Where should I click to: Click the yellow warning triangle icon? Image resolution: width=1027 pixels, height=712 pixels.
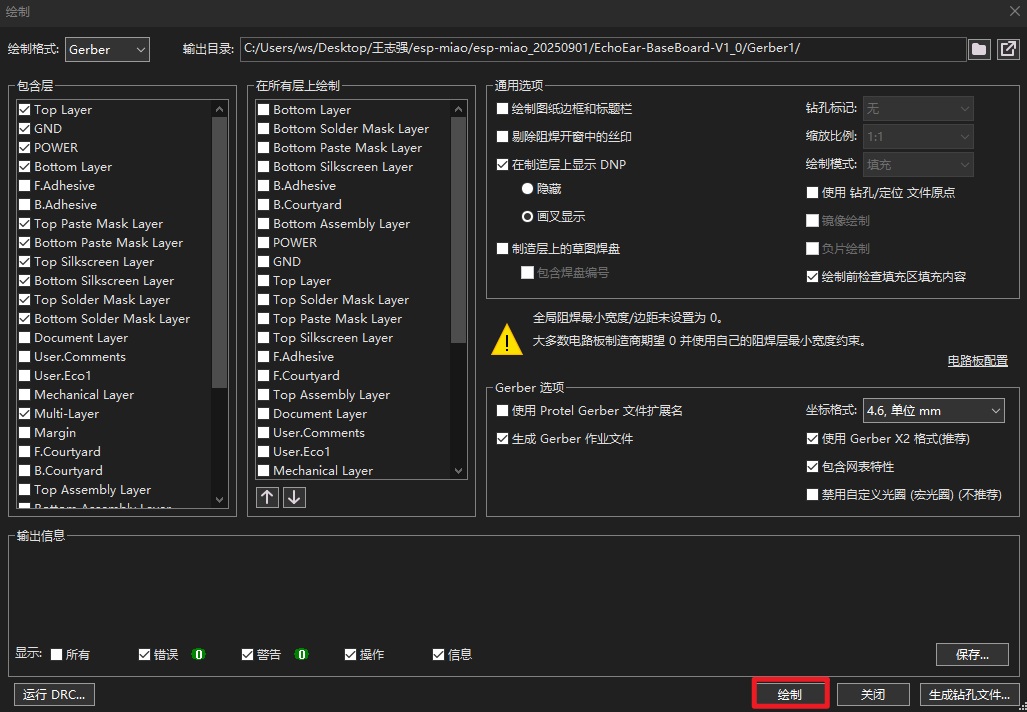(x=507, y=340)
